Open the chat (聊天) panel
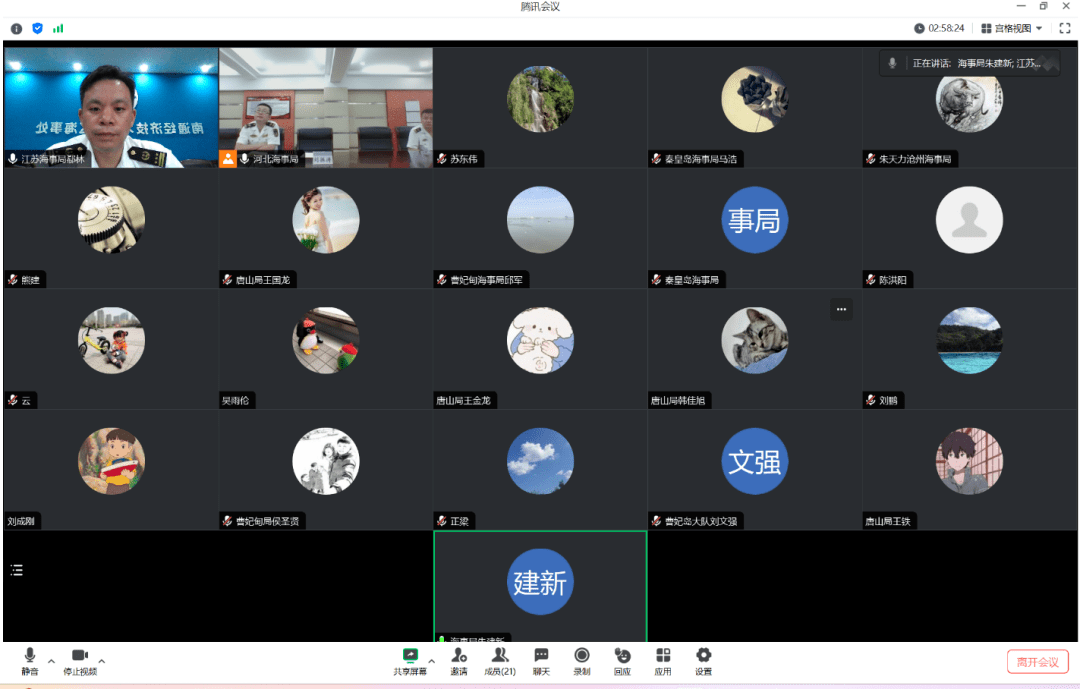The height and width of the screenshot is (689, 1080). tap(541, 660)
